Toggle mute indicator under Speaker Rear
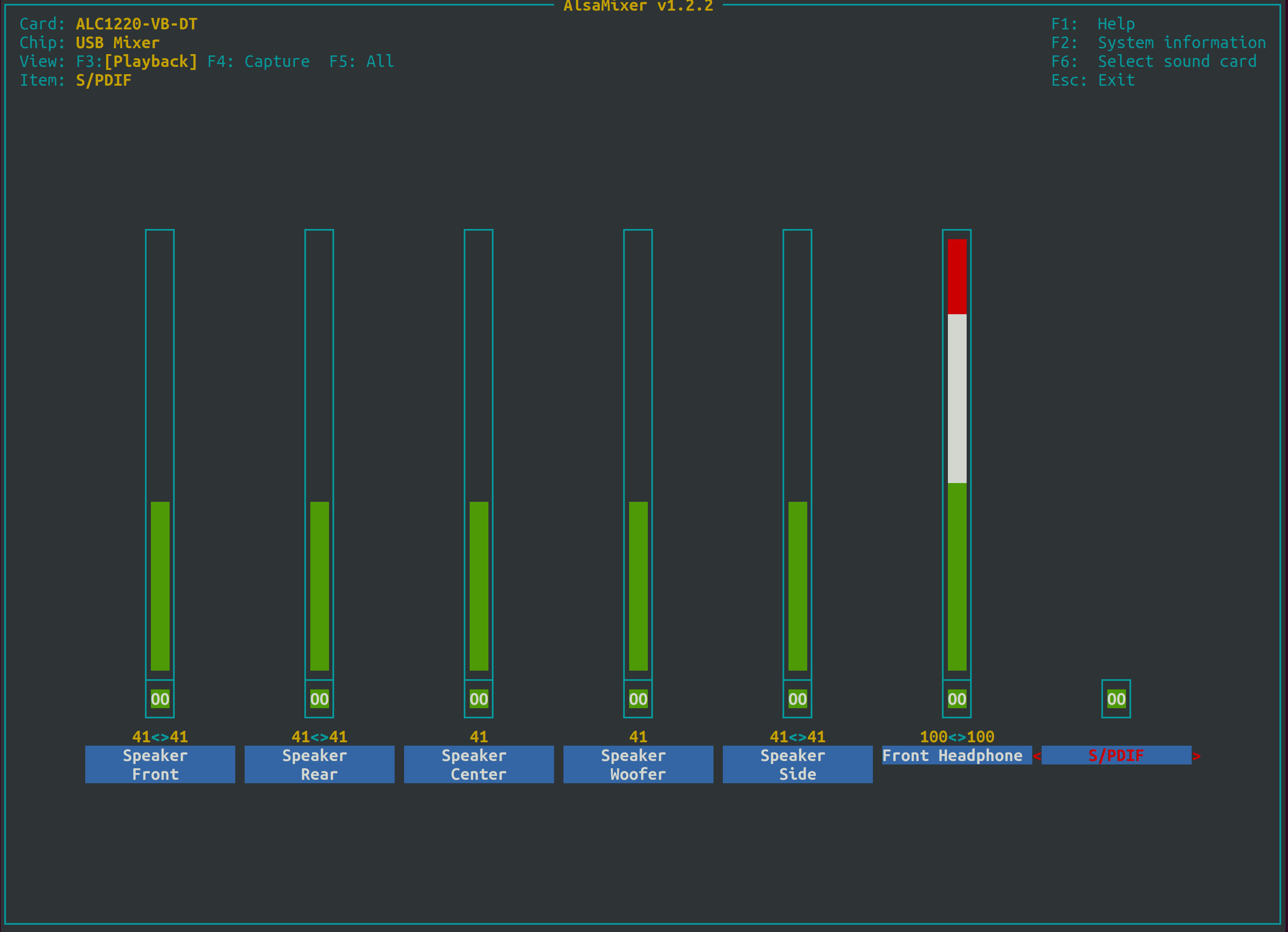This screenshot has height=932, width=1288. tap(319, 699)
